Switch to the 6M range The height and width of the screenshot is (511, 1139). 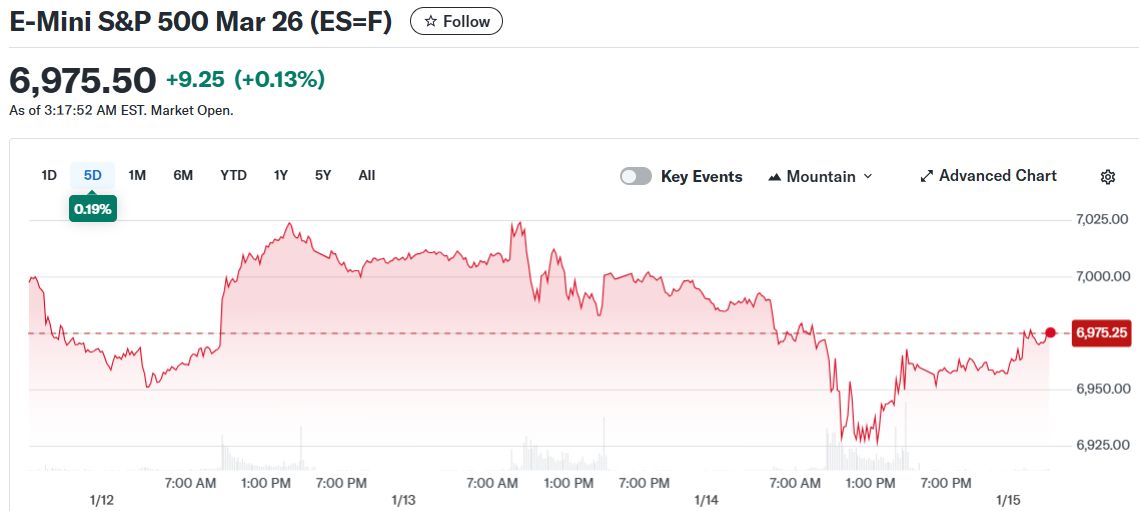click(183, 175)
